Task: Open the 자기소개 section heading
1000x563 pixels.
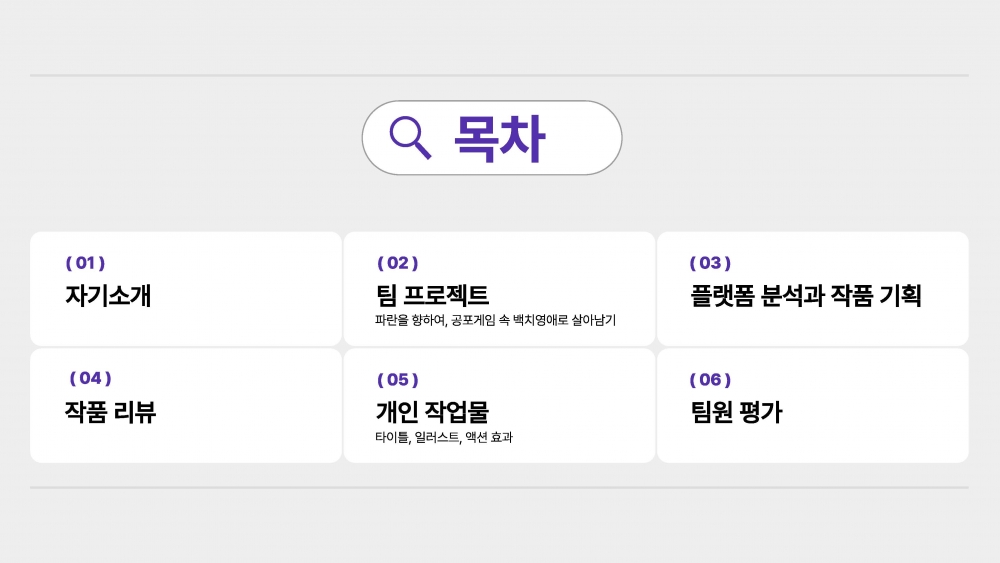Action: coord(108,296)
